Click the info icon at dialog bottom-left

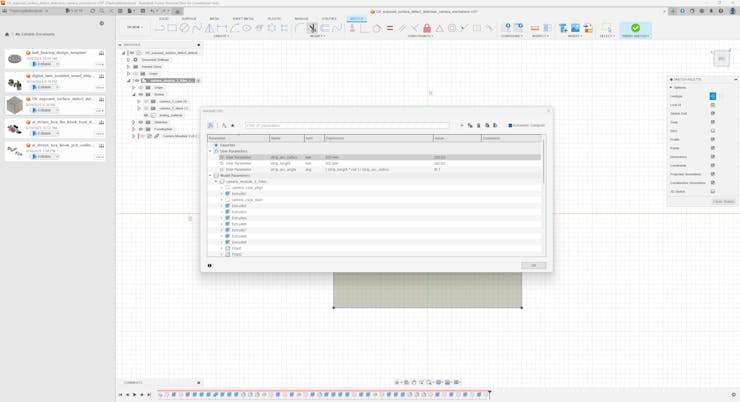coord(210,266)
